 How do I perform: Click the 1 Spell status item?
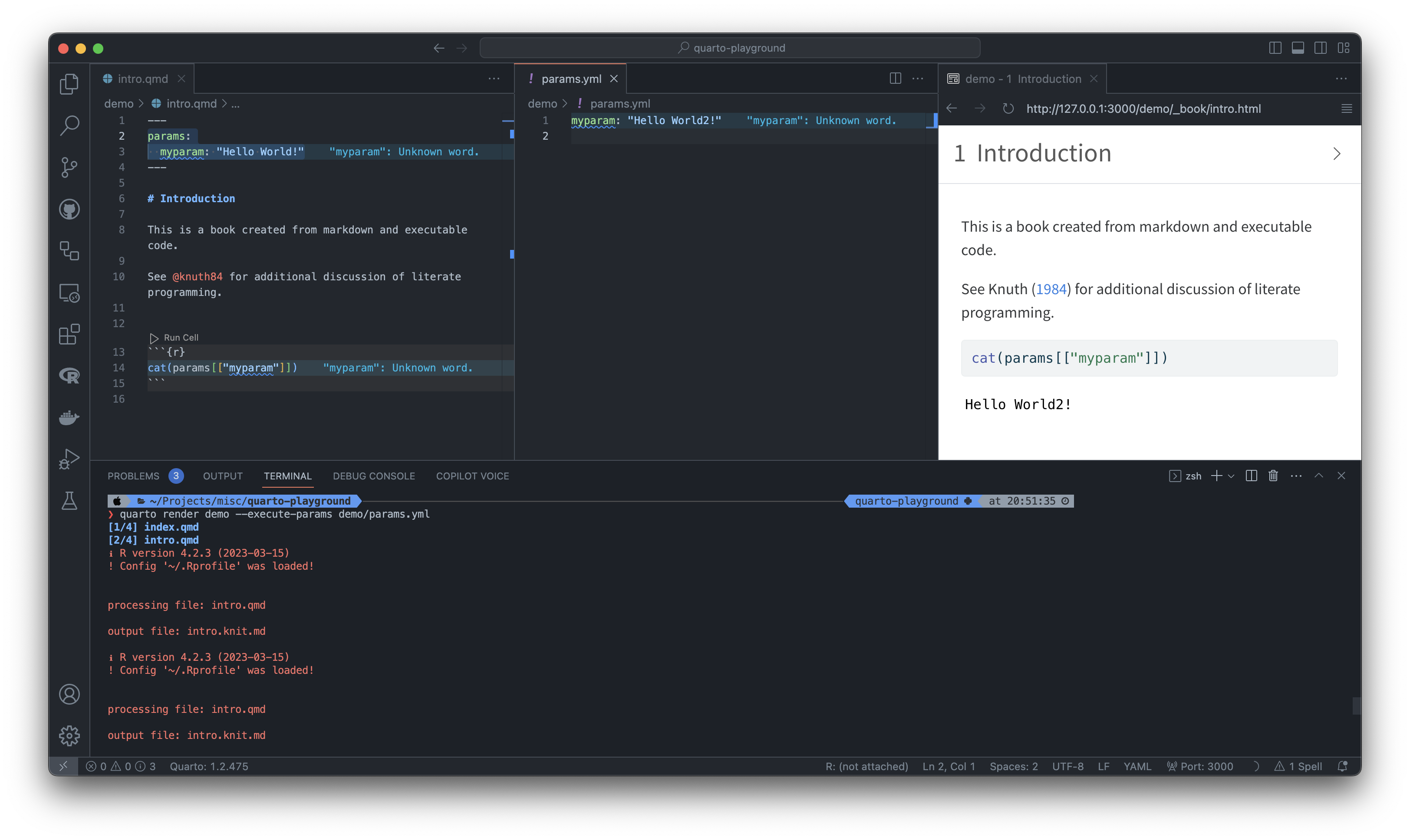pyautogui.click(x=1298, y=766)
